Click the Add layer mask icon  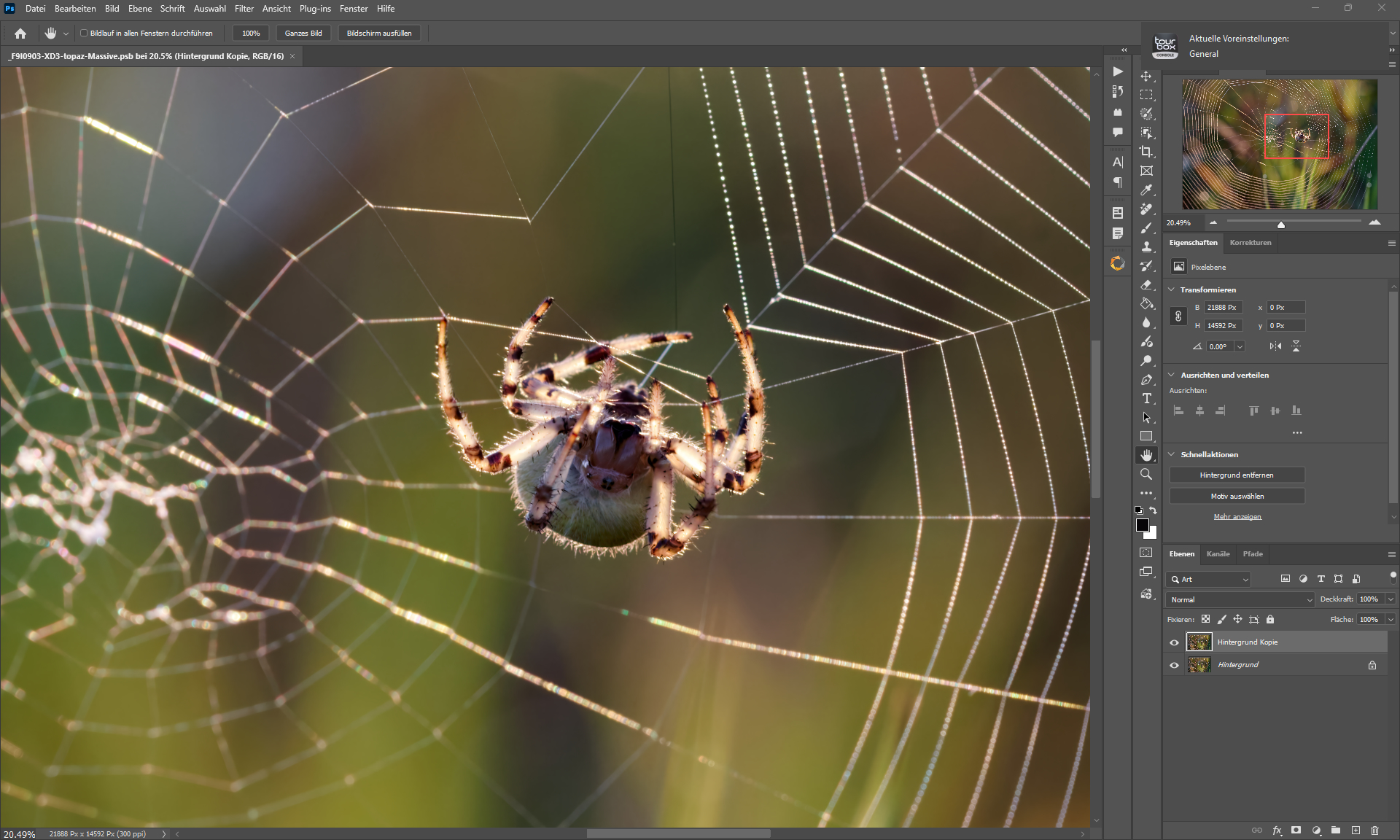(x=1296, y=830)
